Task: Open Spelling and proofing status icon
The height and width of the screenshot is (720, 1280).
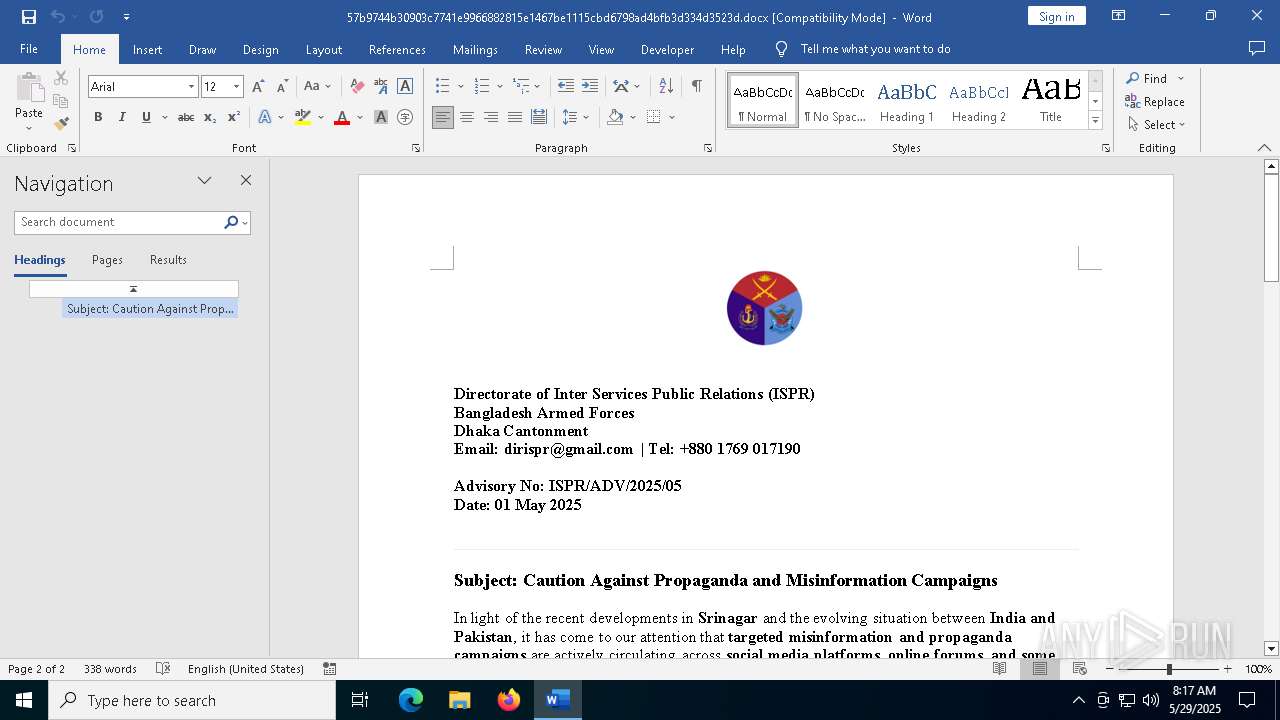Action: [x=163, y=669]
